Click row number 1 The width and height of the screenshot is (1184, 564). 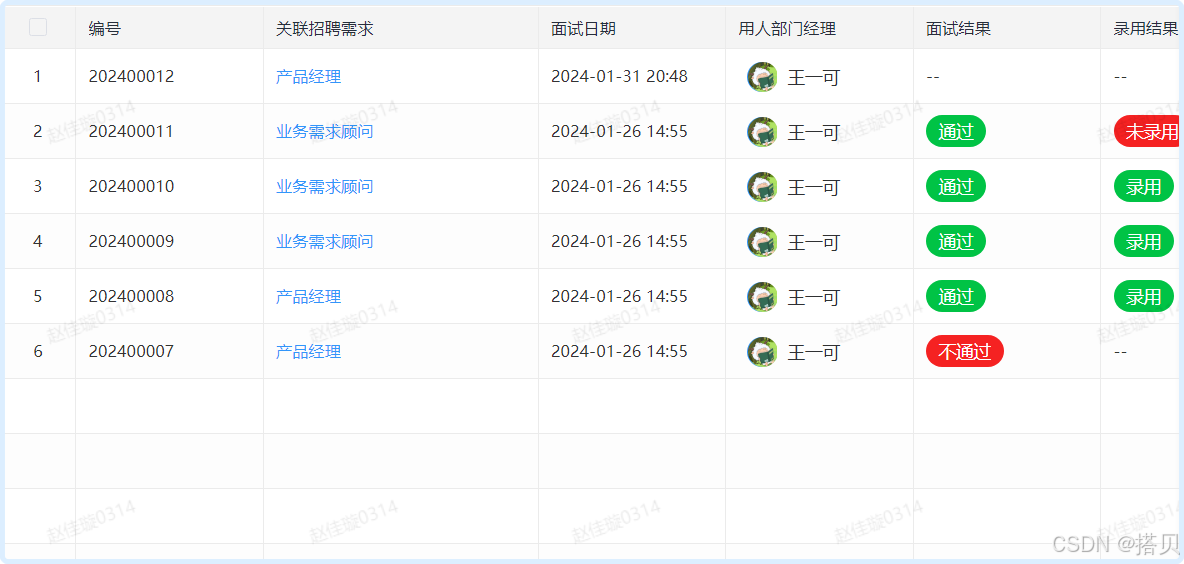(x=38, y=76)
